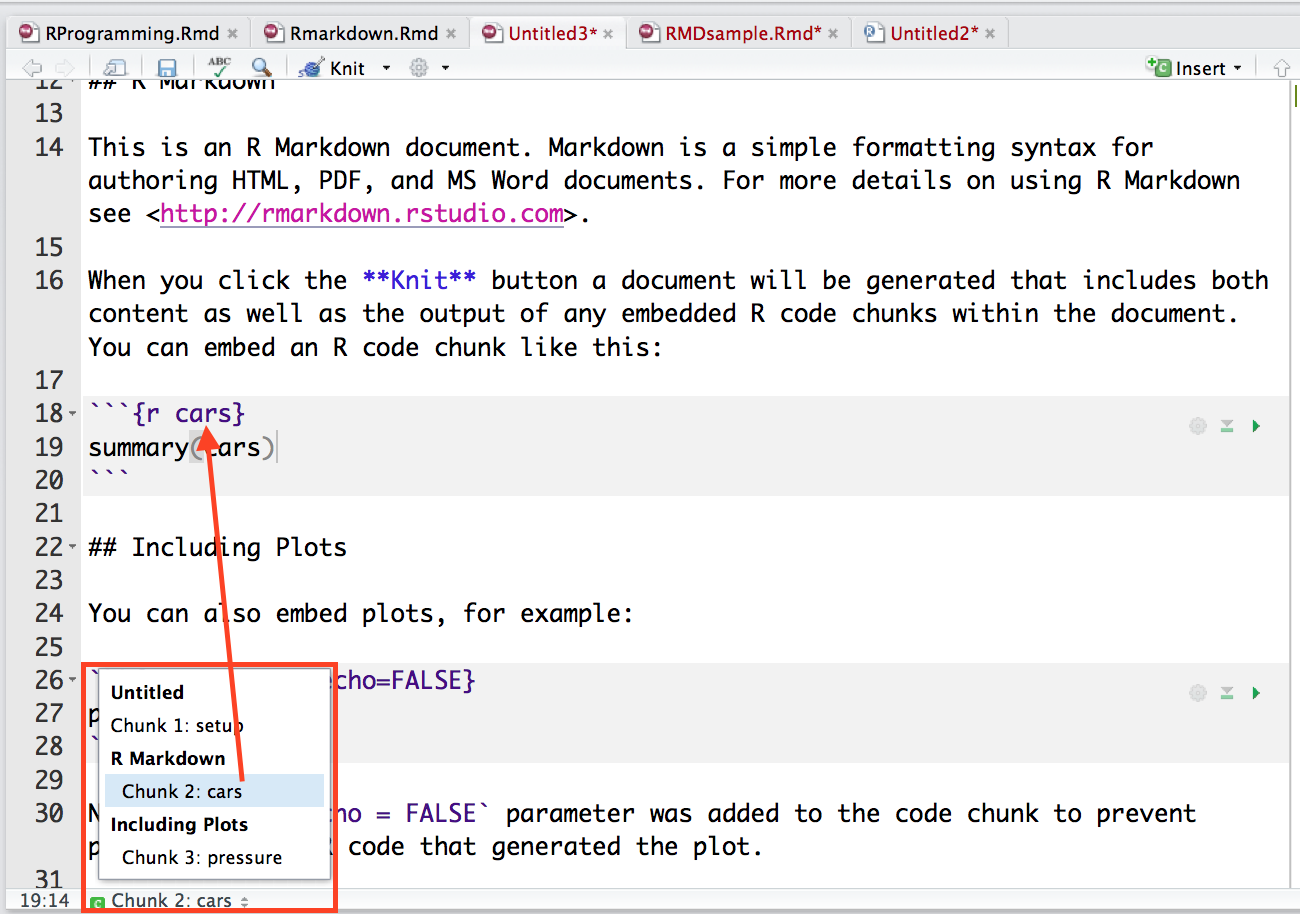Screen dimensions: 1300x914
Task: Select Chunk 3: pressure in popup
Action: coord(202,857)
